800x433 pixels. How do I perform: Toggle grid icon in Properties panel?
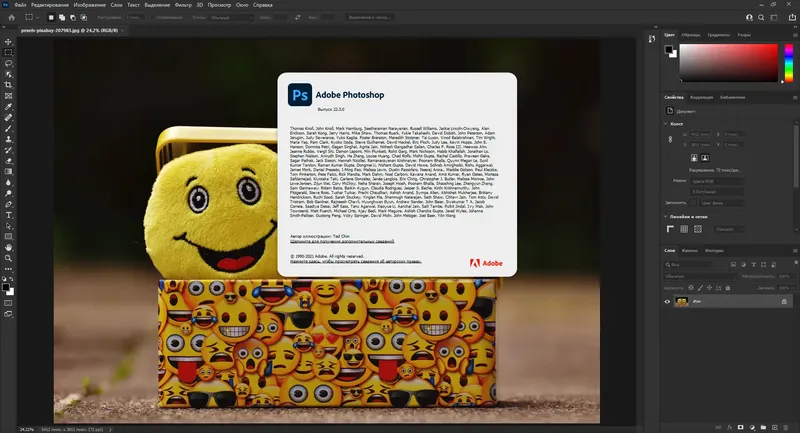pos(684,229)
